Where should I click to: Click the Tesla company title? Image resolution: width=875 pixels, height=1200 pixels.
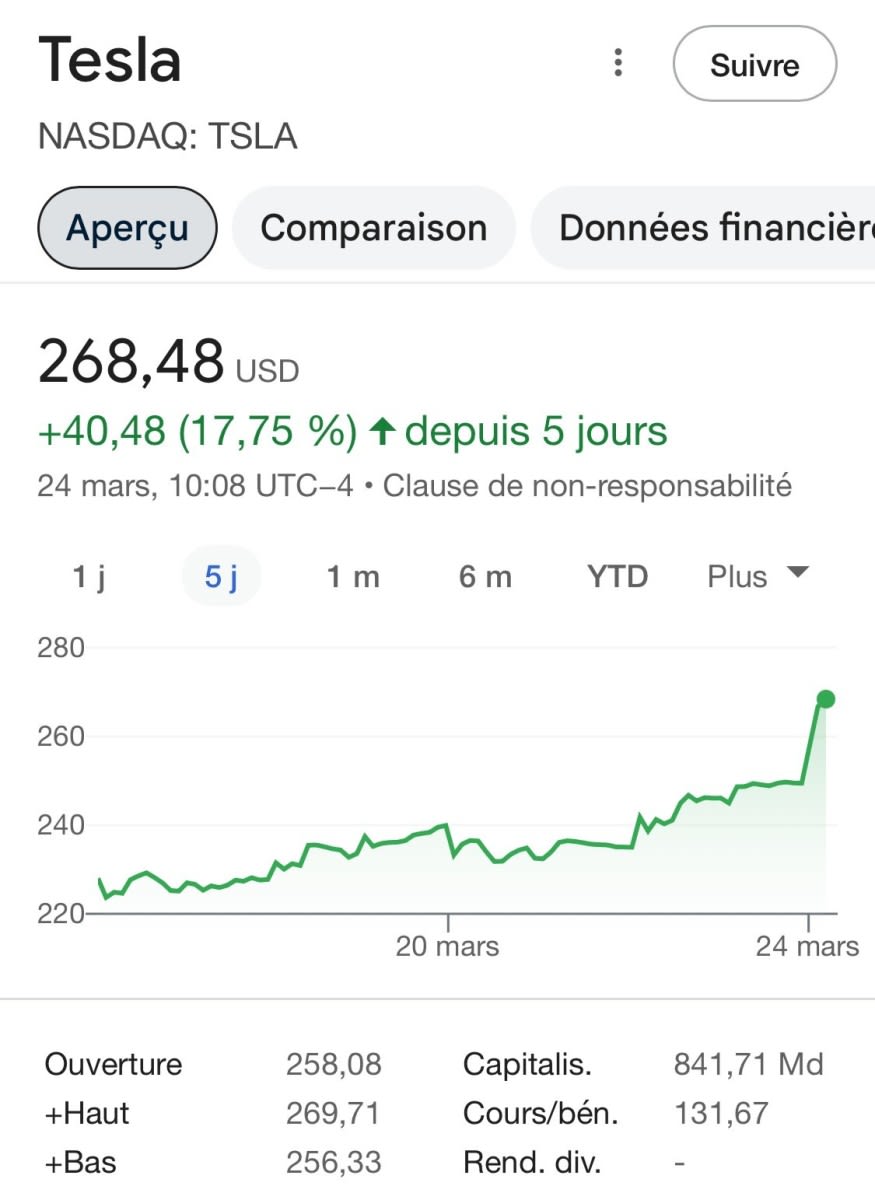pyautogui.click(x=110, y=62)
